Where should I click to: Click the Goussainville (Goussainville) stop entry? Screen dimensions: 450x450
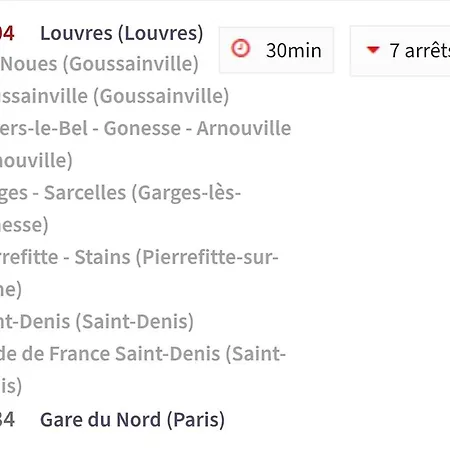(x=114, y=96)
